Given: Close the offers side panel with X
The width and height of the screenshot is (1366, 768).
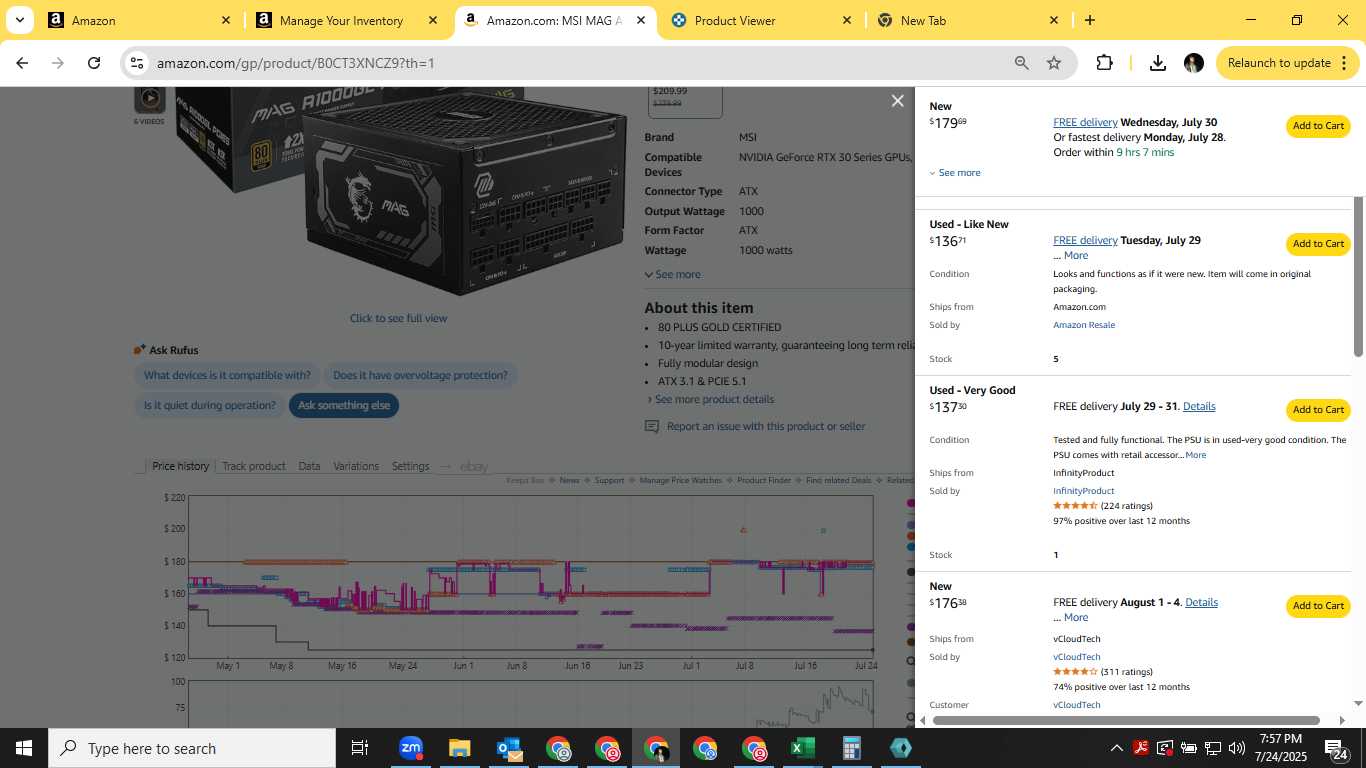Looking at the screenshot, I should (897, 101).
